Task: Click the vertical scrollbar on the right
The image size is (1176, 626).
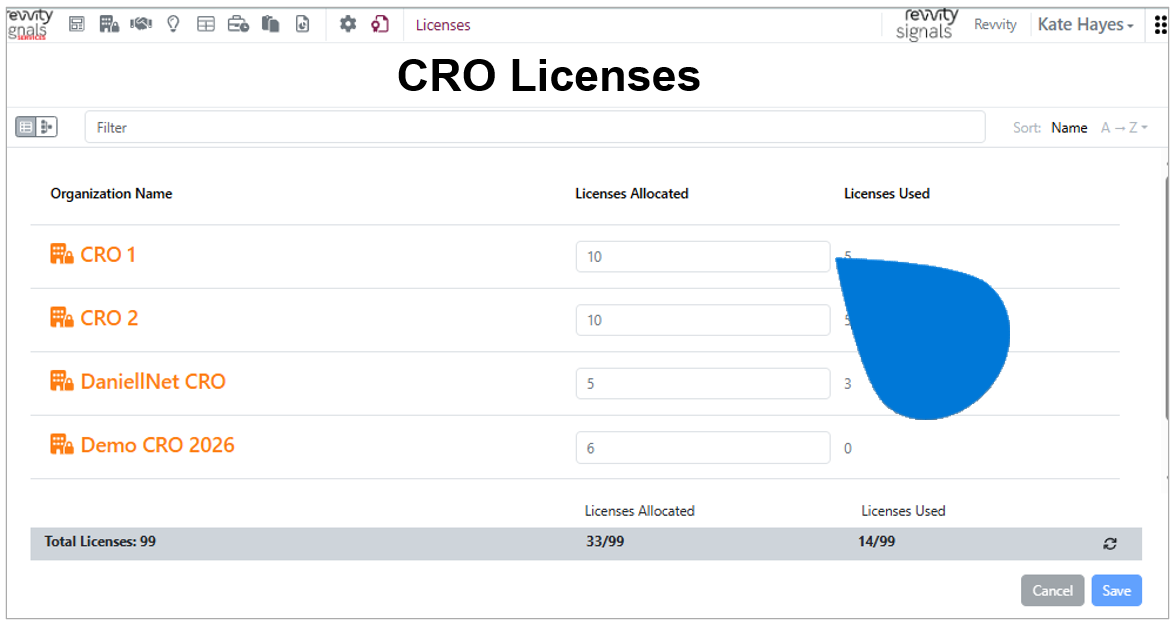Action: coord(1166,296)
